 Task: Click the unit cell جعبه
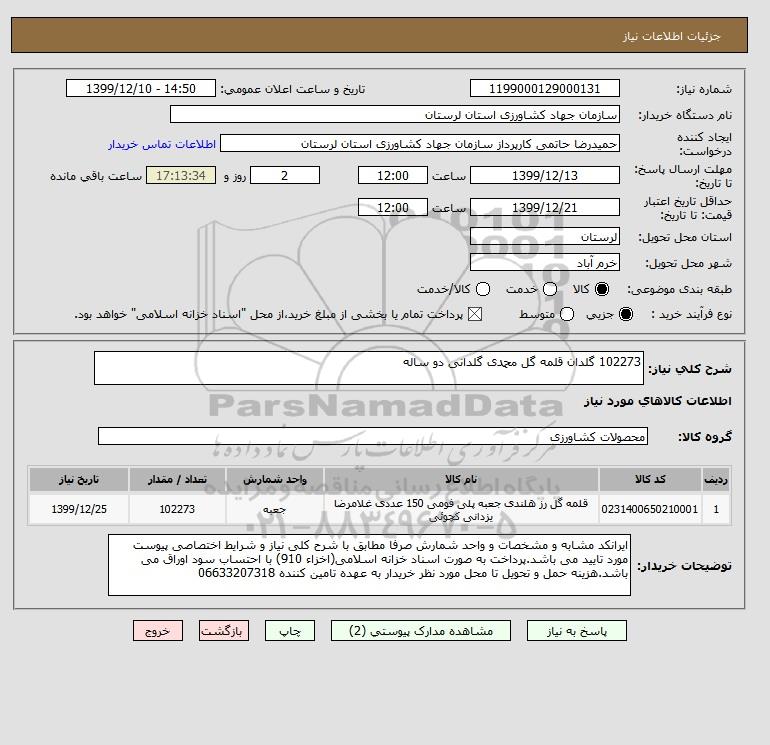point(275,509)
